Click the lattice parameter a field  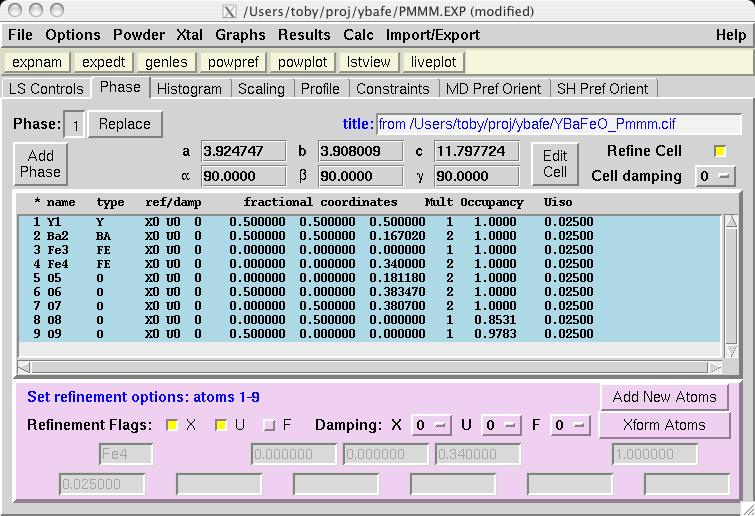tap(244, 151)
